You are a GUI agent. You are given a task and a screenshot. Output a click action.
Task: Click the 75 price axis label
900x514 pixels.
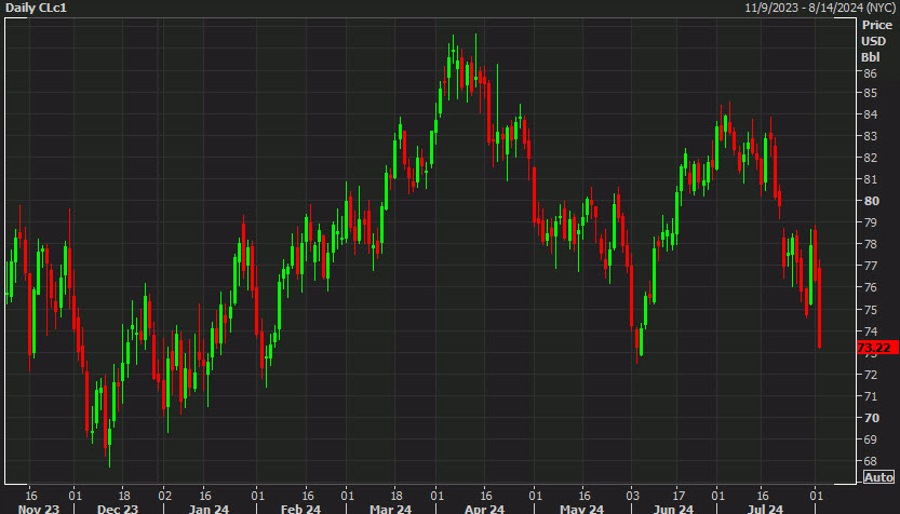[870, 310]
